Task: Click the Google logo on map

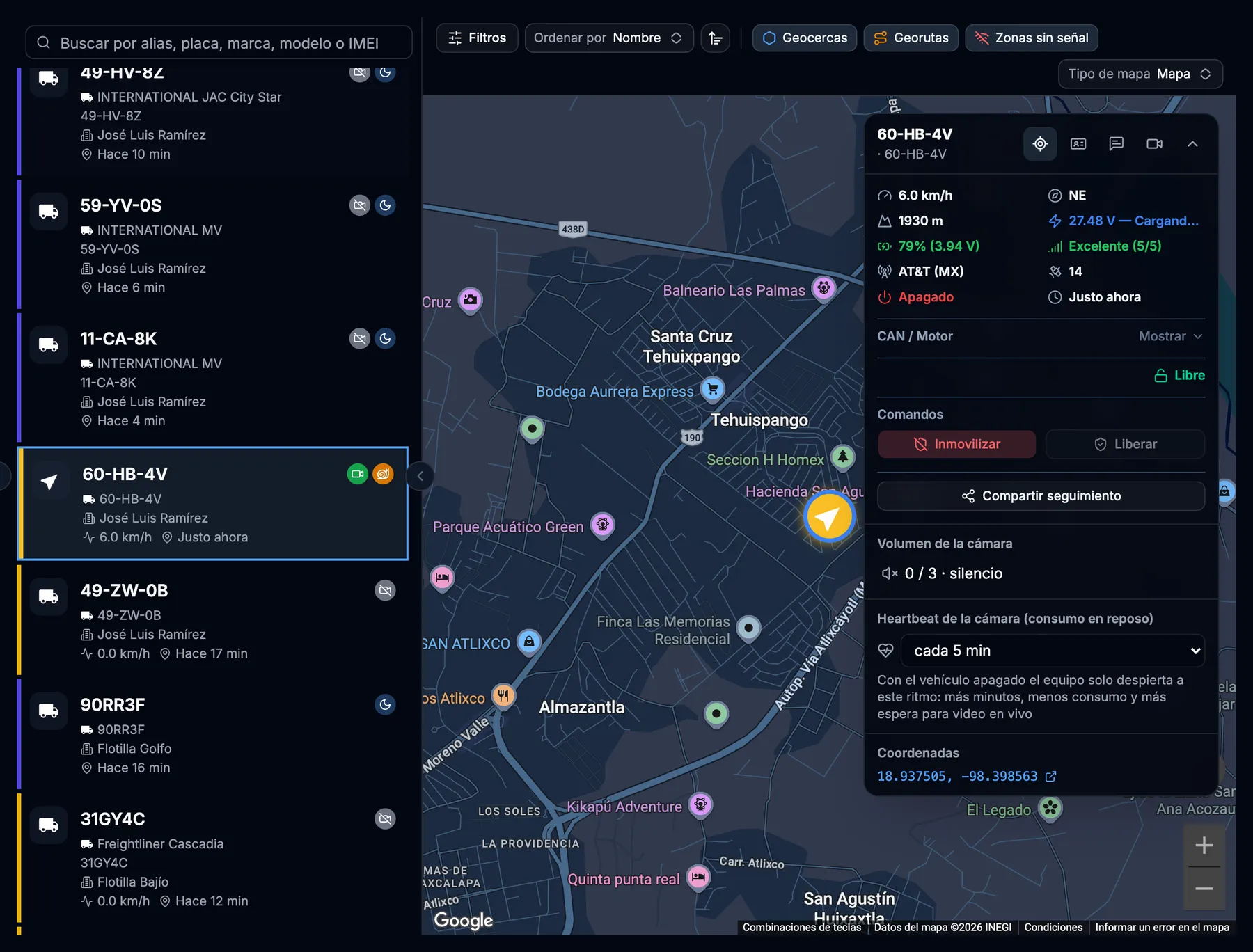Action: point(464,920)
